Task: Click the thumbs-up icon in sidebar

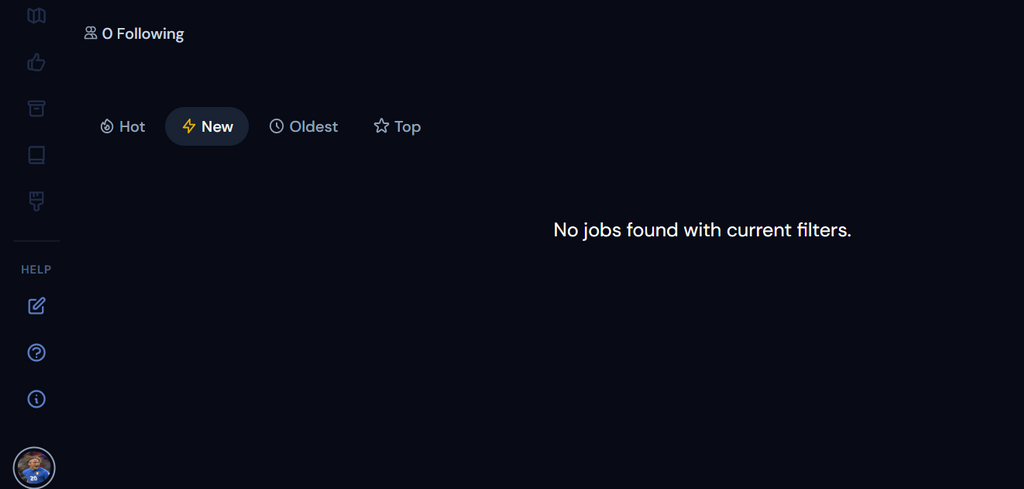Action: [37, 63]
